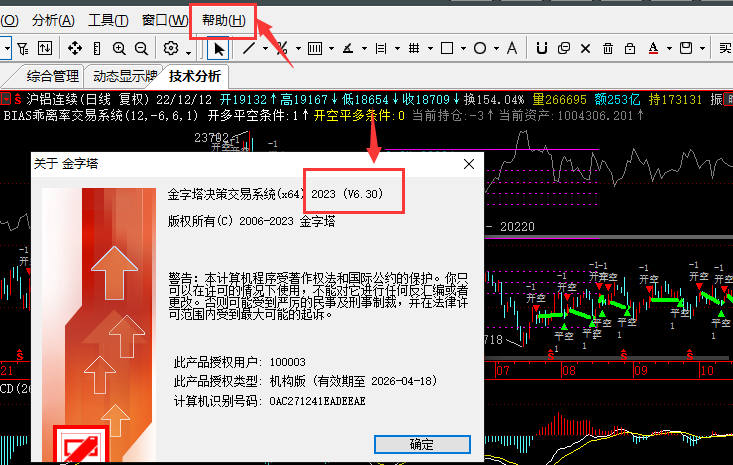Select the vertical ruler measure tool

[97, 48]
